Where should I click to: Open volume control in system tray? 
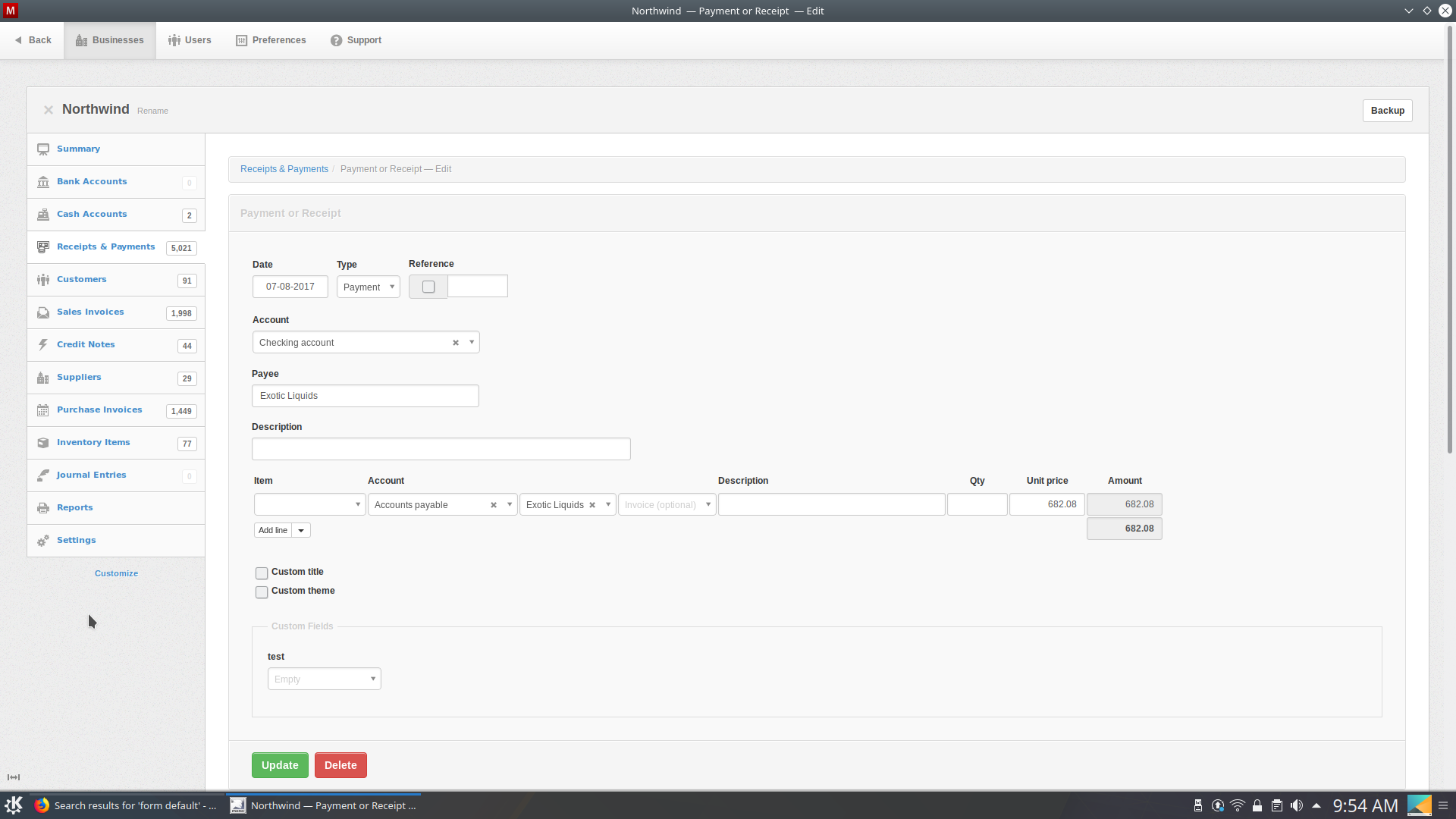(1297, 805)
